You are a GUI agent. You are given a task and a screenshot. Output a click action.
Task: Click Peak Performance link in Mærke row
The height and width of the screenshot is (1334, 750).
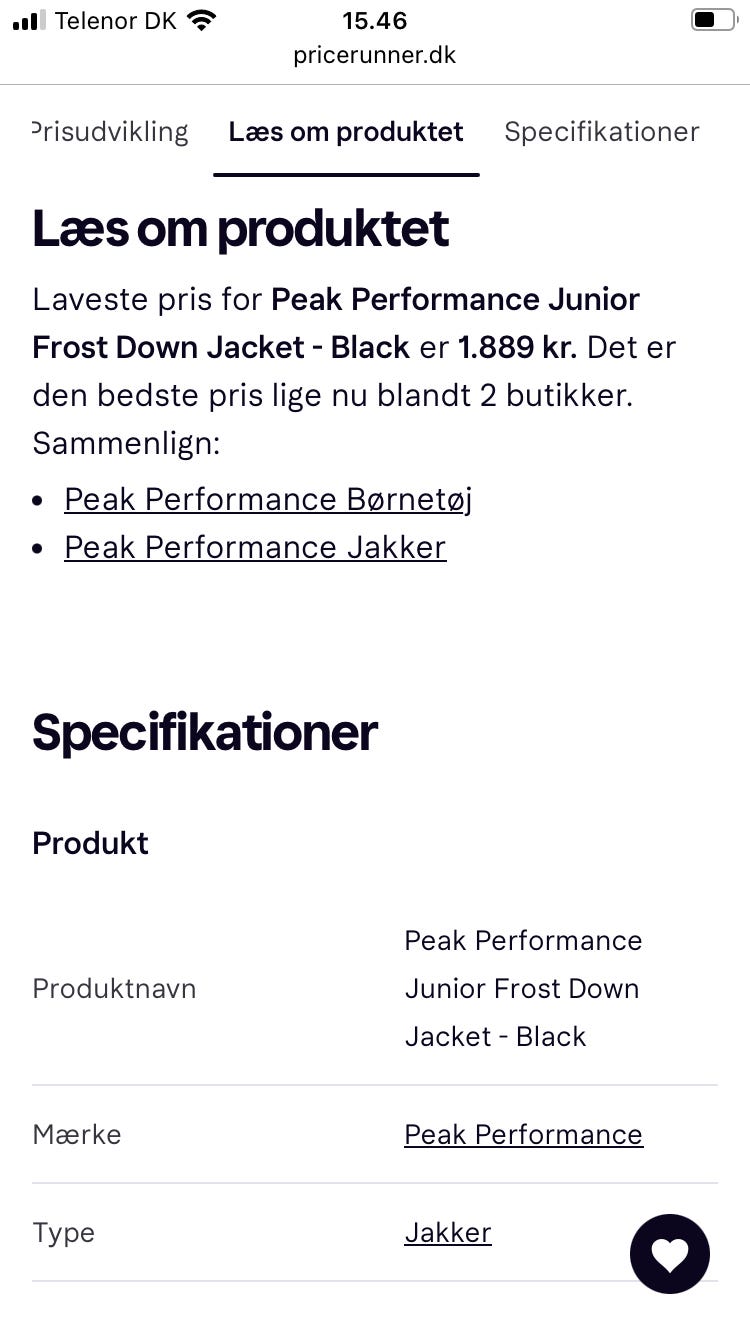523,1134
